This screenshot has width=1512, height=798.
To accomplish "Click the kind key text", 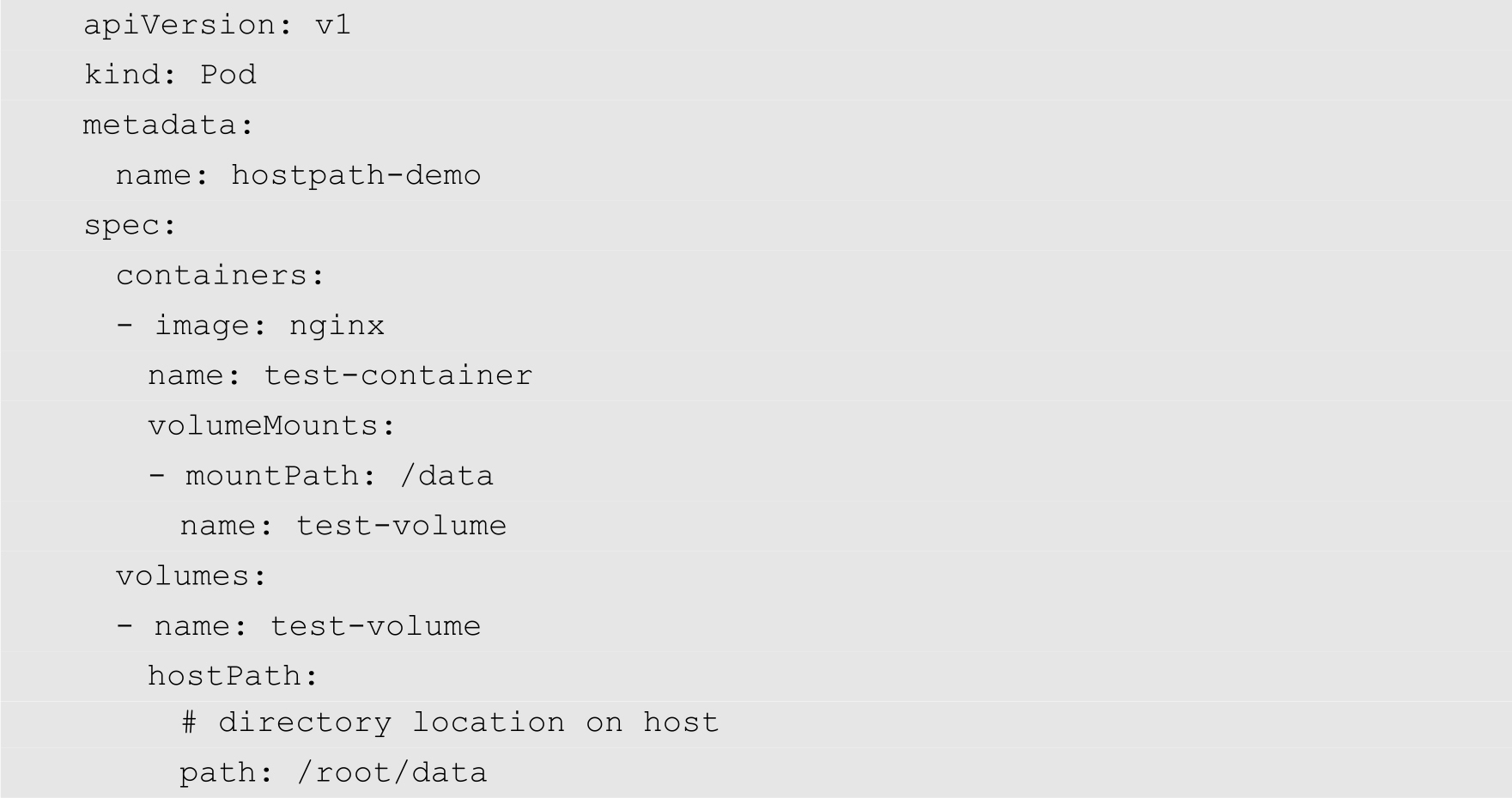I will (129, 75).
